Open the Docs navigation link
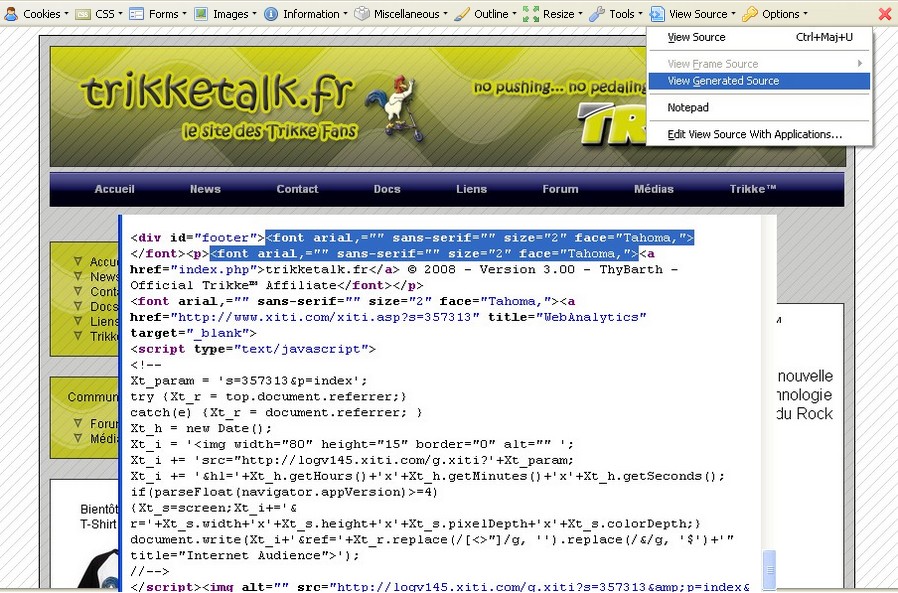The image size is (898, 593). point(387,189)
